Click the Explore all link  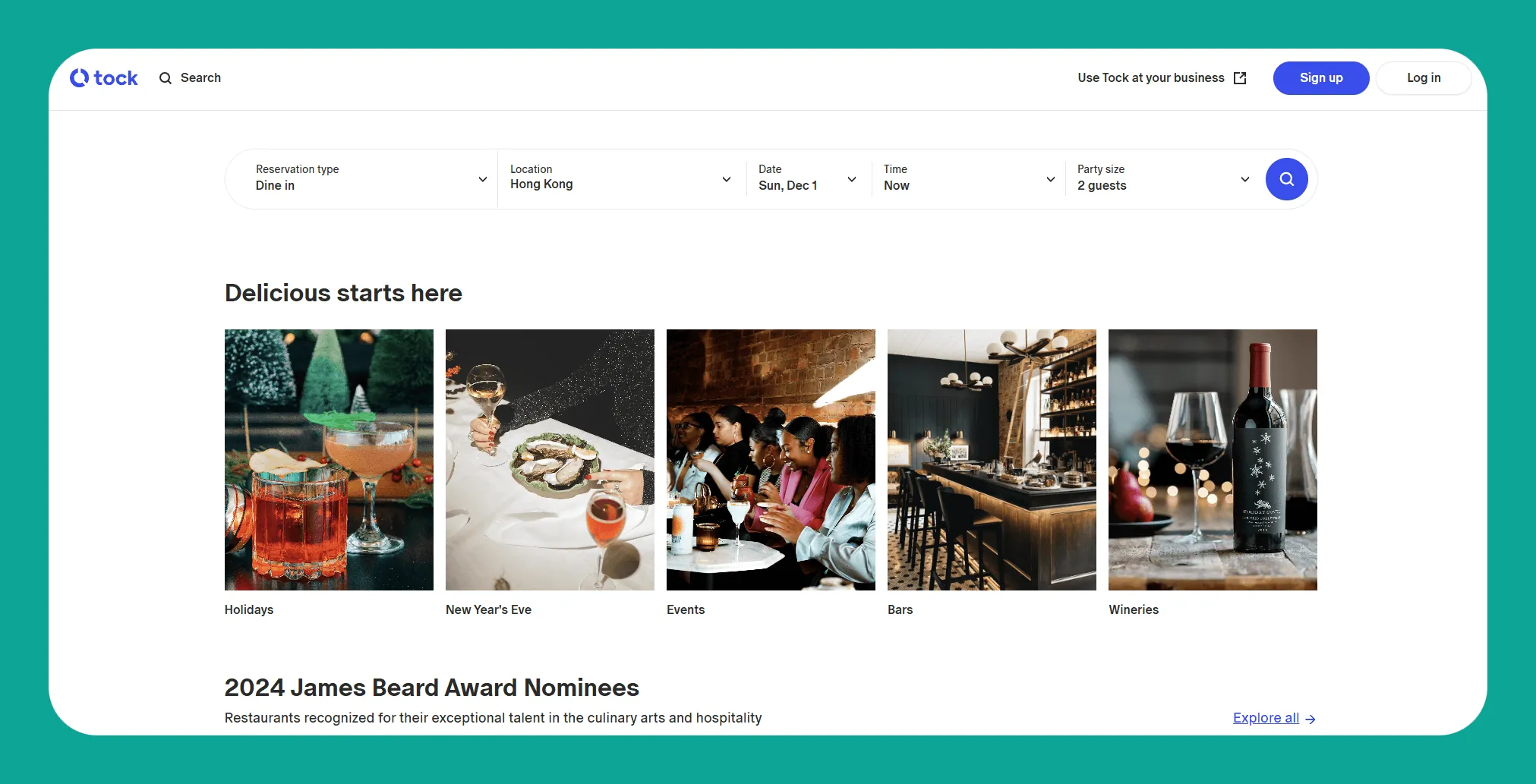coord(1266,718)
